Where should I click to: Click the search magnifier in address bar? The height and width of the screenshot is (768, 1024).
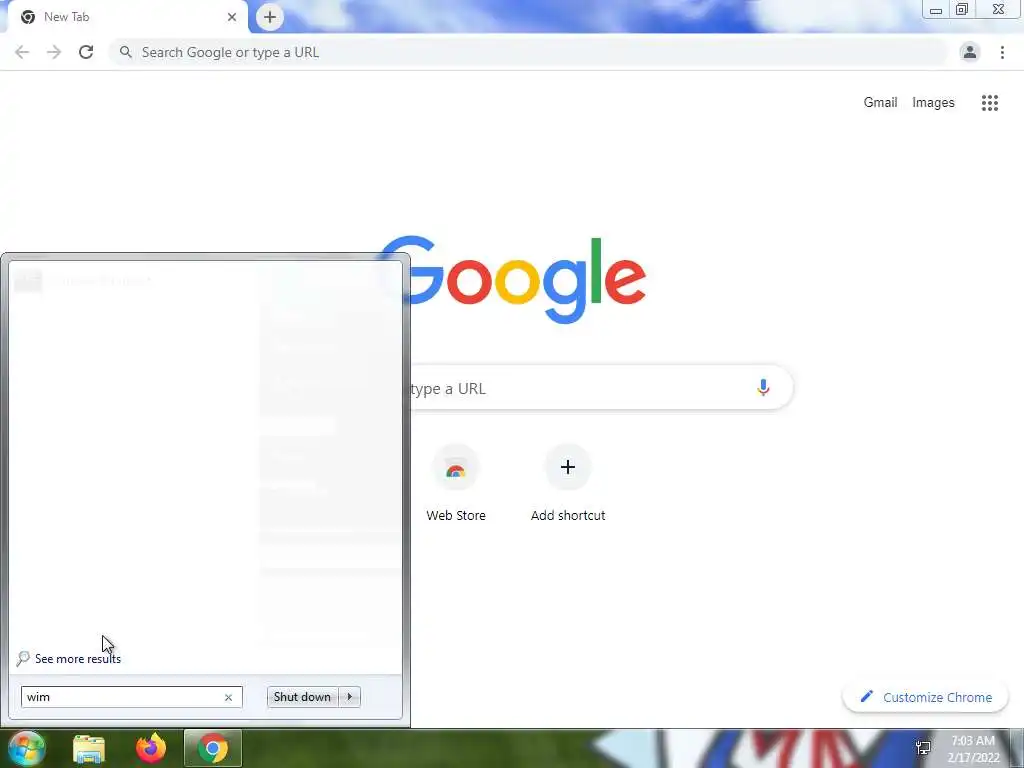tap(126, 52)
